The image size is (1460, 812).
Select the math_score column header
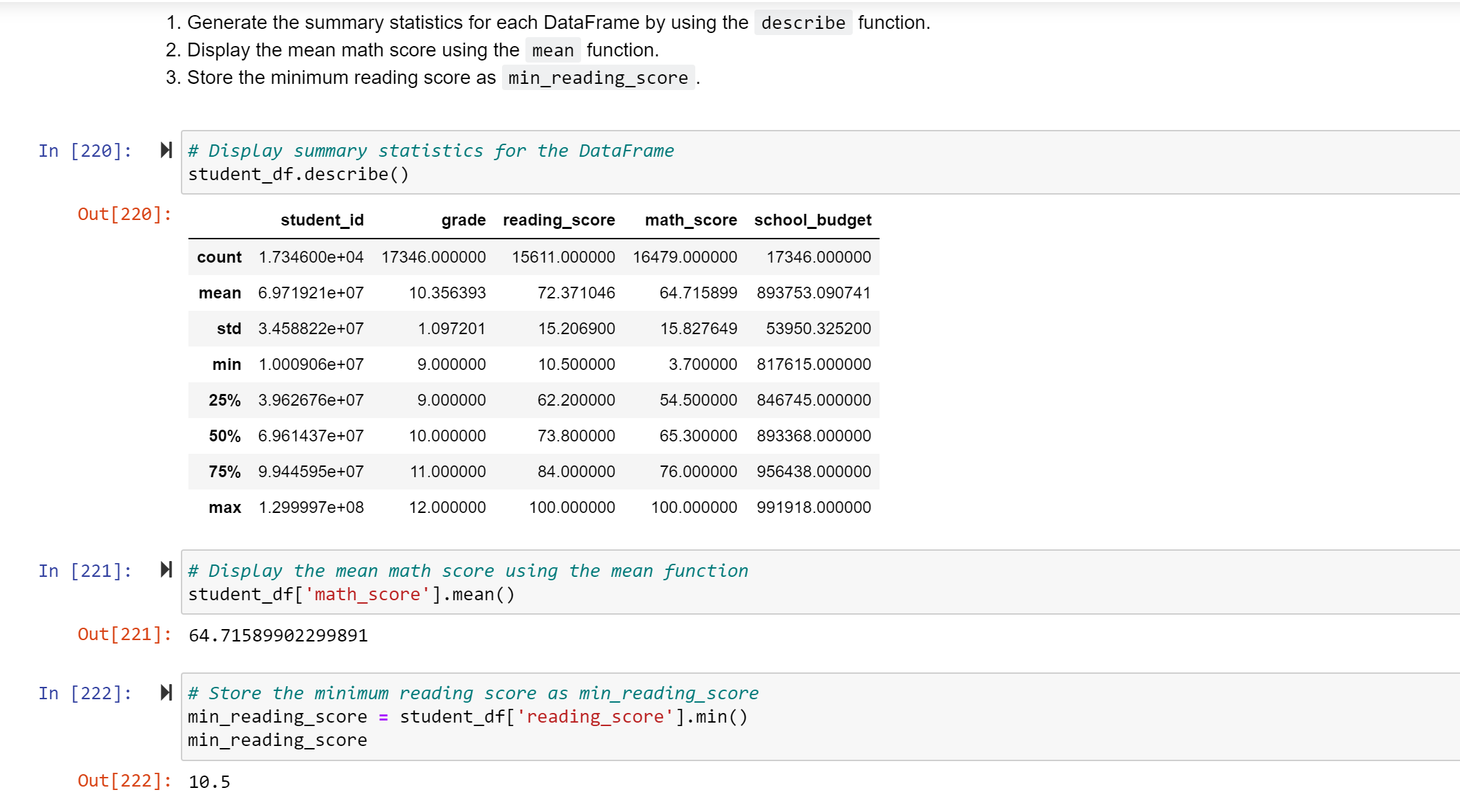[x=690, y=220]
